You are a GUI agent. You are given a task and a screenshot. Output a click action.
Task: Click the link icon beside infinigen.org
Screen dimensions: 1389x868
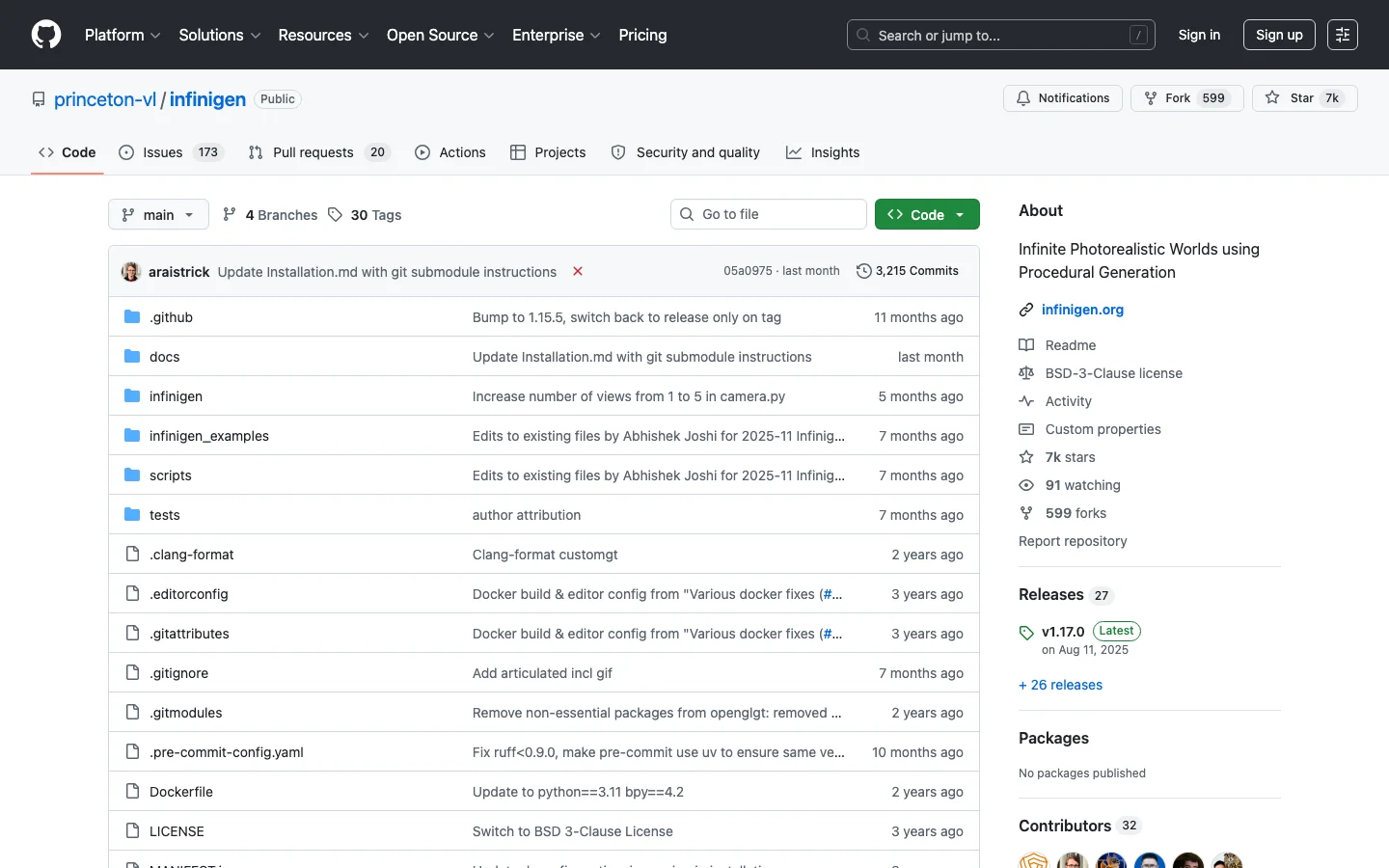(x=1026, y=310)
